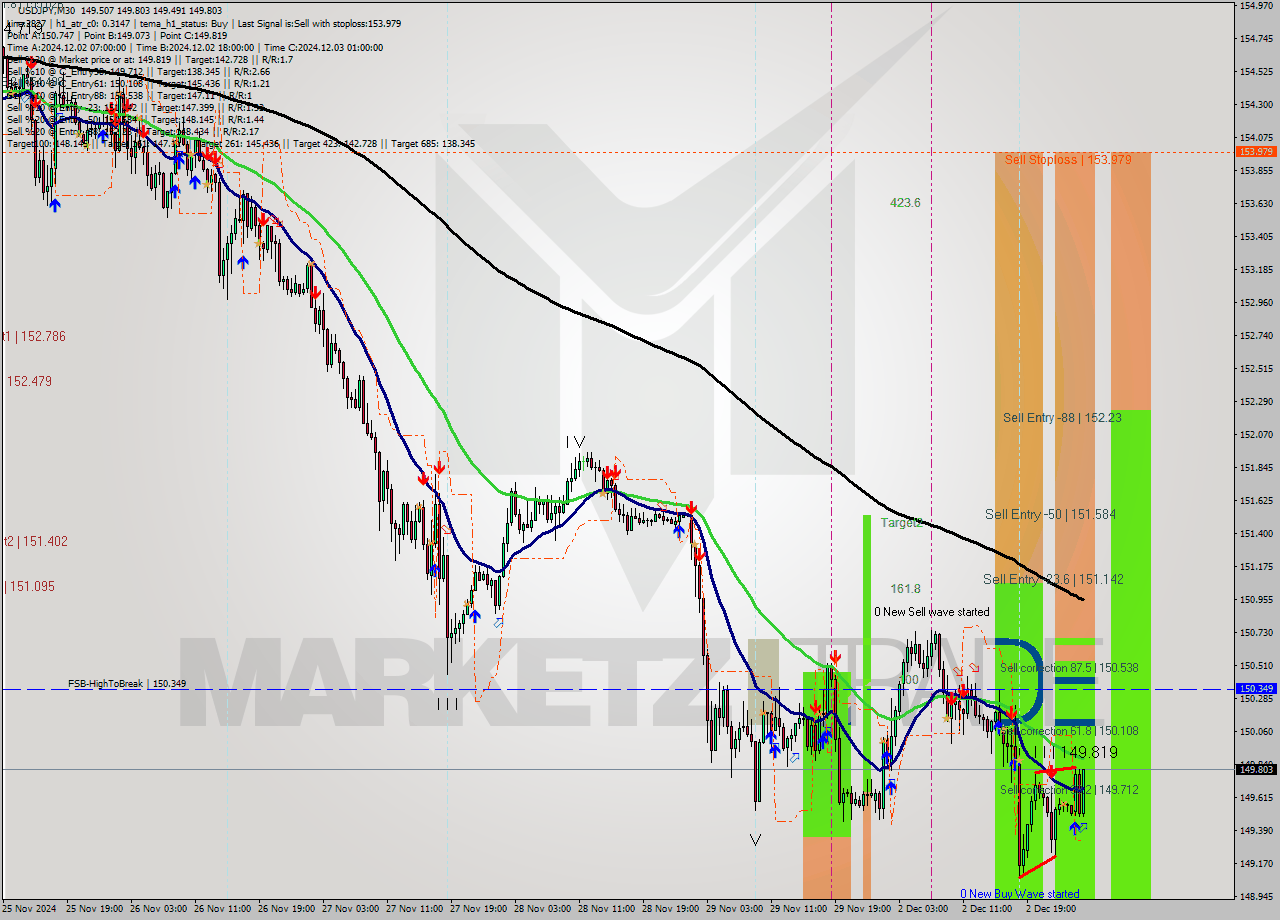The image size is (1280, 920).
Task: Click the green Target2 label
Action: click(901, 522)
